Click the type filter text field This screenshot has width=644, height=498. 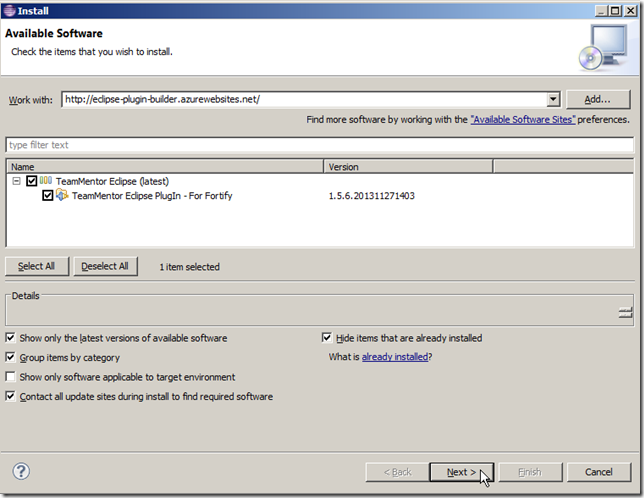(x=320, y=145)
